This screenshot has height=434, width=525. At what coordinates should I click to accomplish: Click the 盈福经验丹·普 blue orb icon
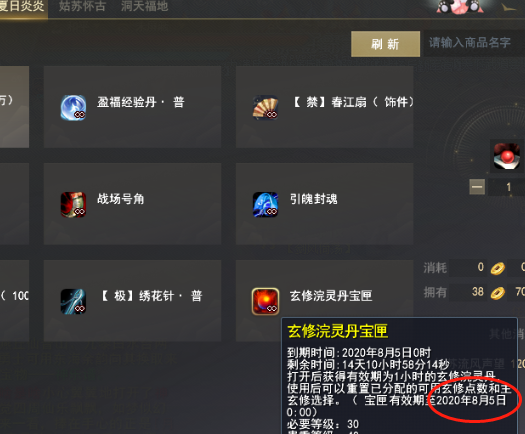tap(73, 108)
